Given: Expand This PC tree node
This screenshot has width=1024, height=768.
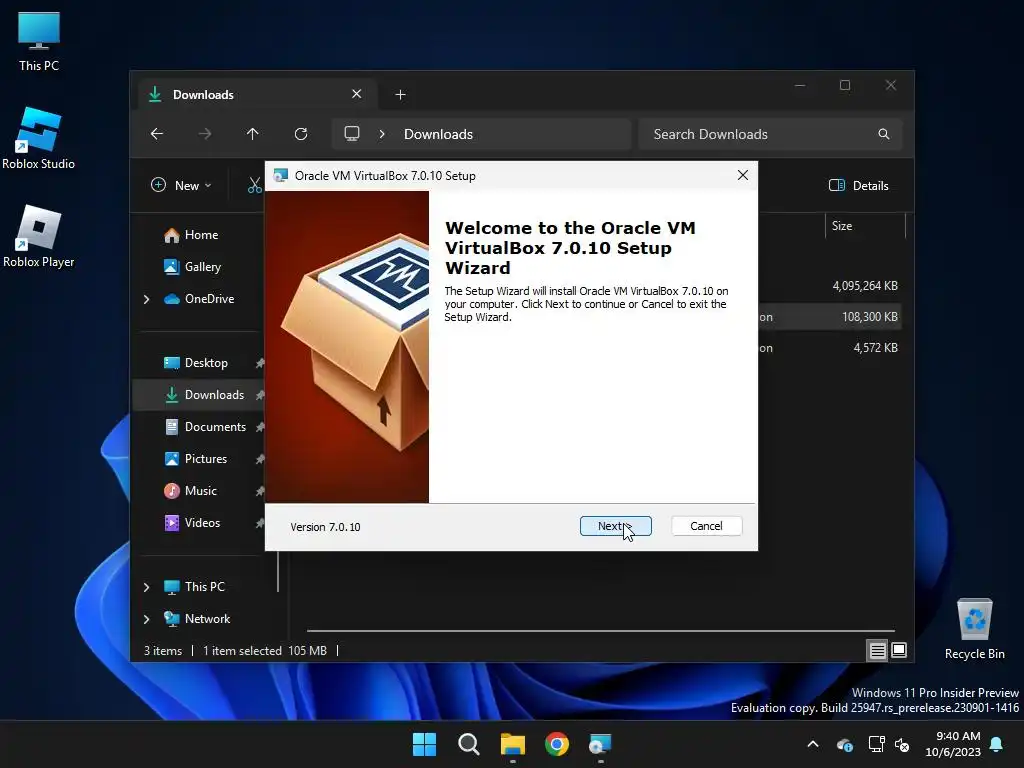Looking at the screenshot, I should 146,587.
